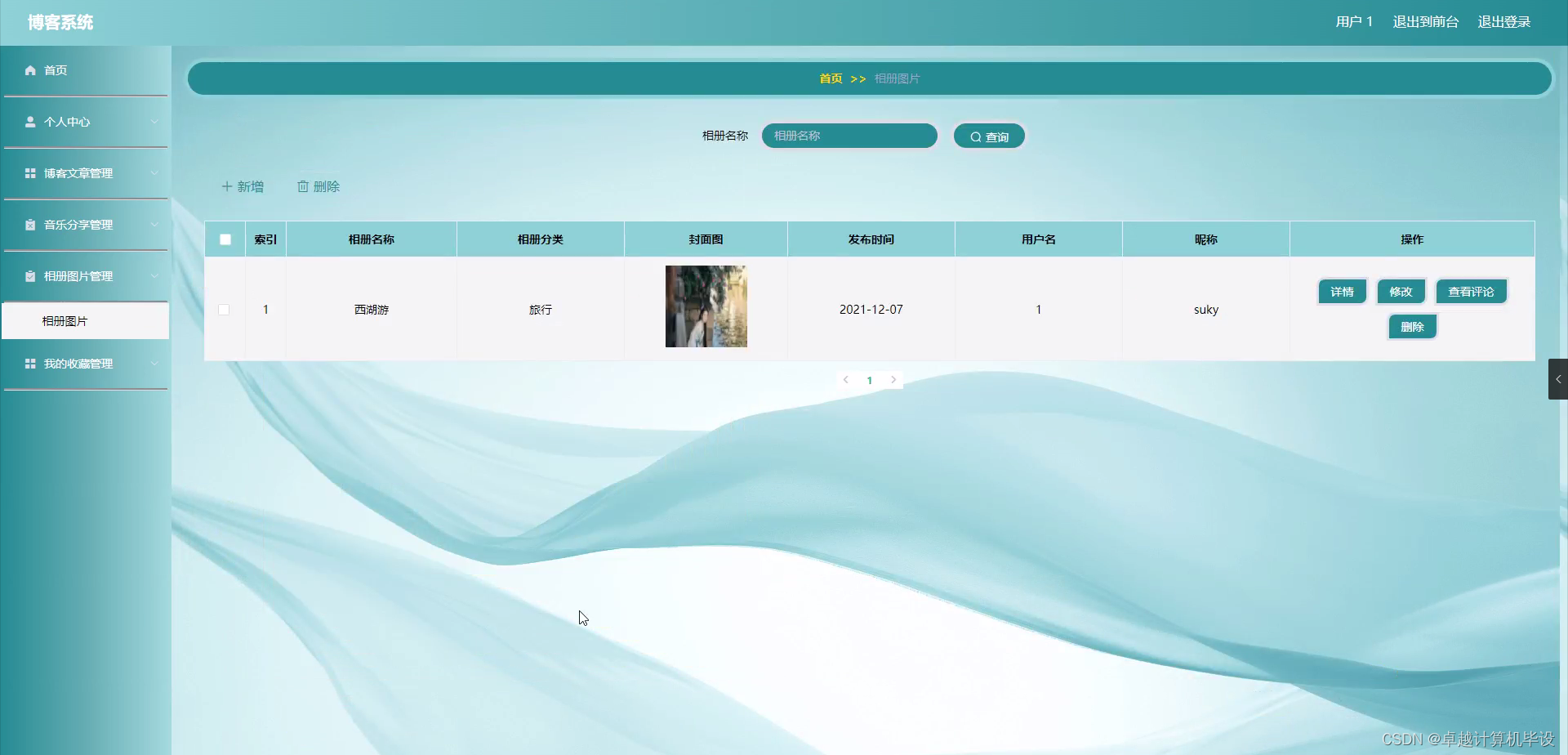1568x755 pixels.
Task: Click the trash icon in 删除 toolbar
Action: (x=303, y=186)
